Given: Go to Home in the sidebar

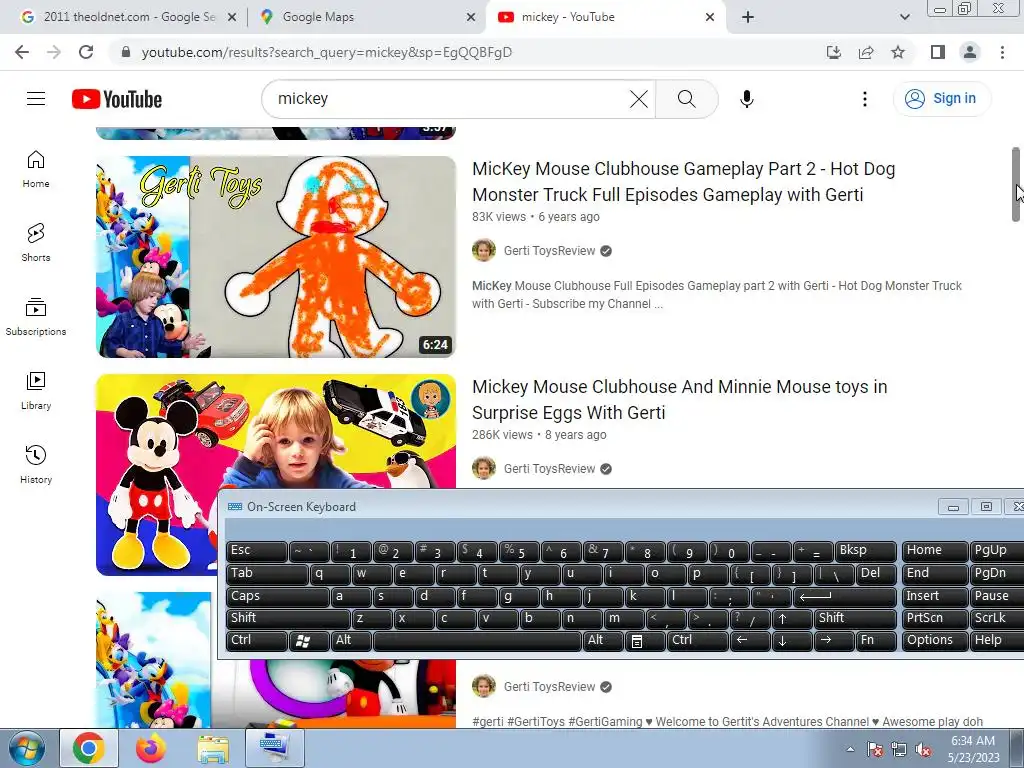Looking at the screenshot, I should pyautogui.click(x=36, y=169).
